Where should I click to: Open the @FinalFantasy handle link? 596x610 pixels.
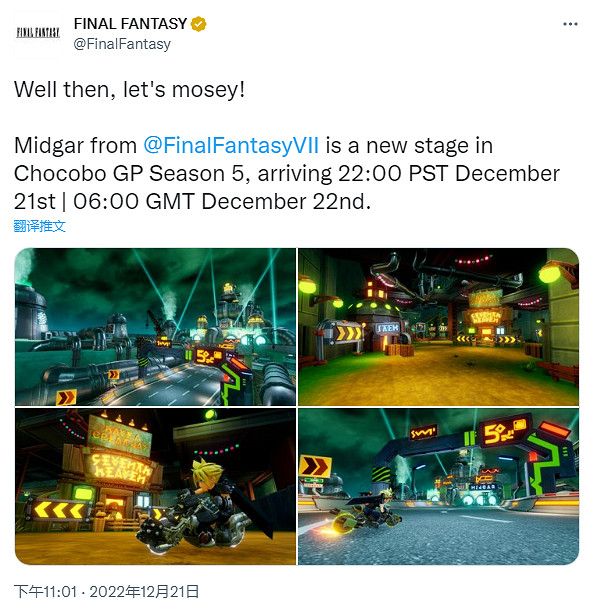[x=122, y=44]
